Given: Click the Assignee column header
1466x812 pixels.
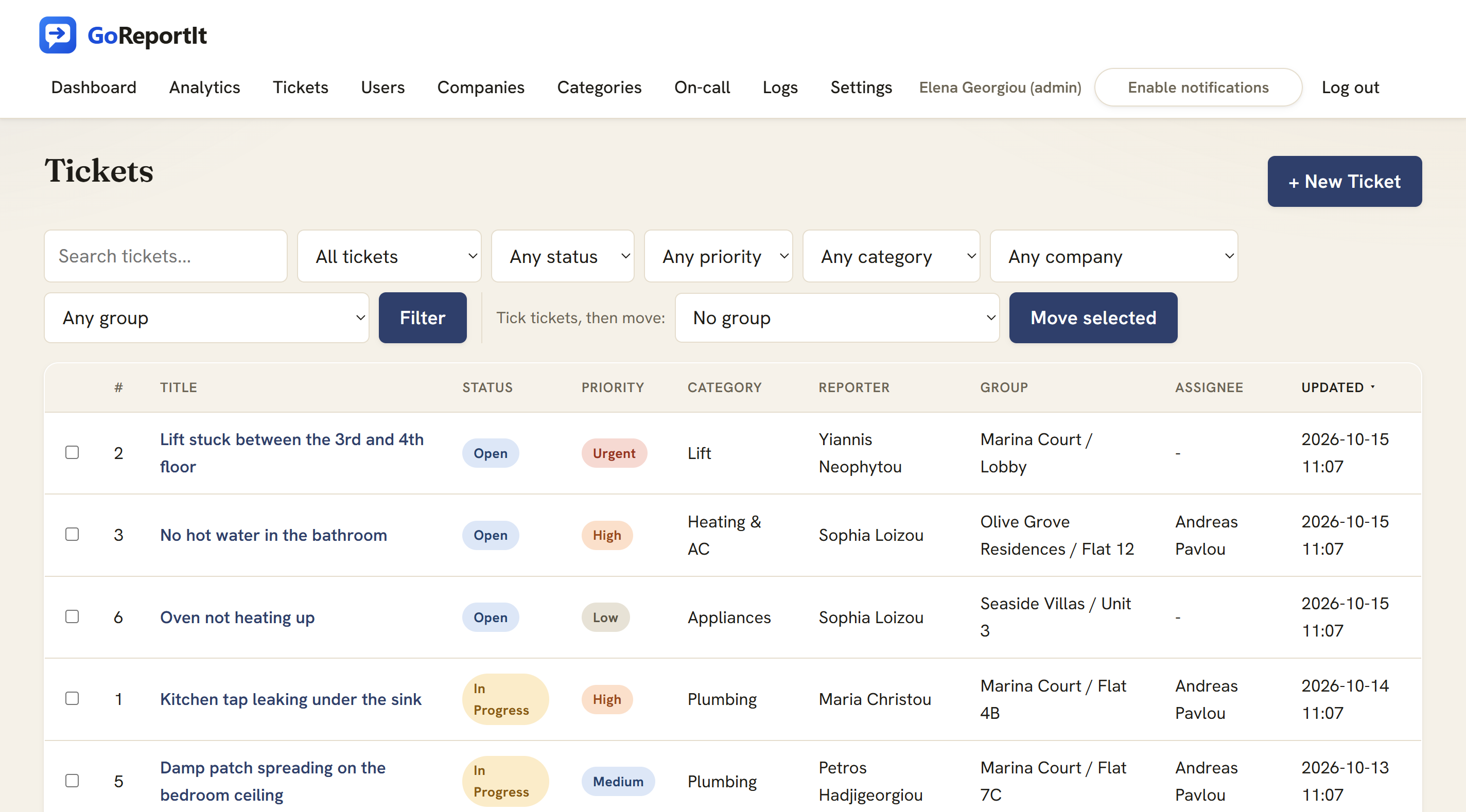Looking at the screenshot, I should click(1209, 387).
